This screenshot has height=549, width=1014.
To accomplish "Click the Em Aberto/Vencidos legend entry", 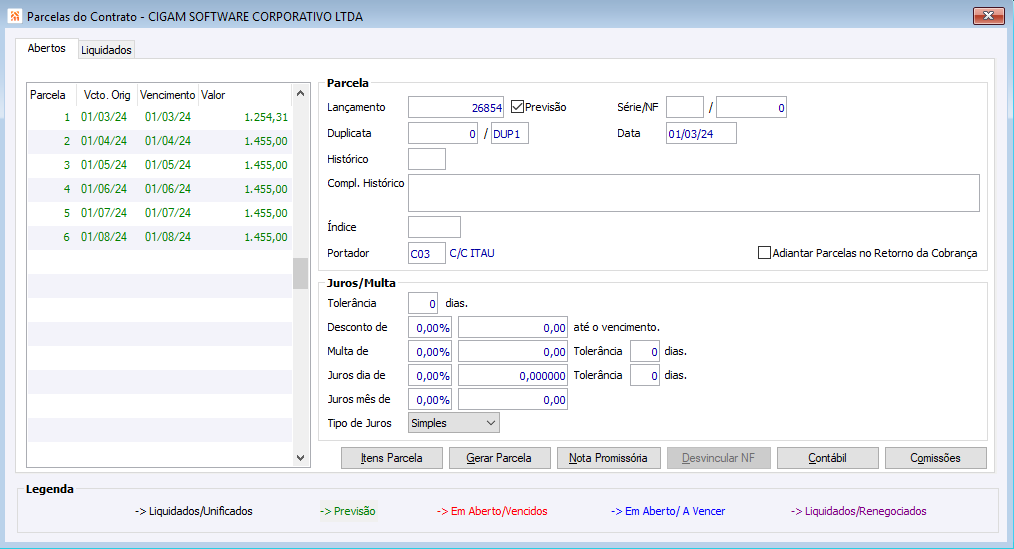I will [492, 511].
